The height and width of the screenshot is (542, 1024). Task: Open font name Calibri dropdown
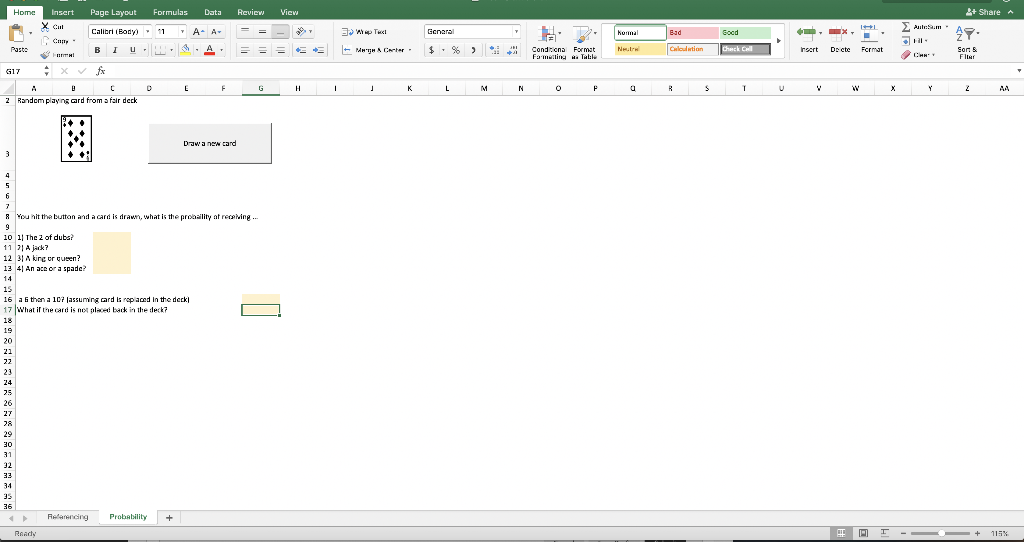[148, 31]
